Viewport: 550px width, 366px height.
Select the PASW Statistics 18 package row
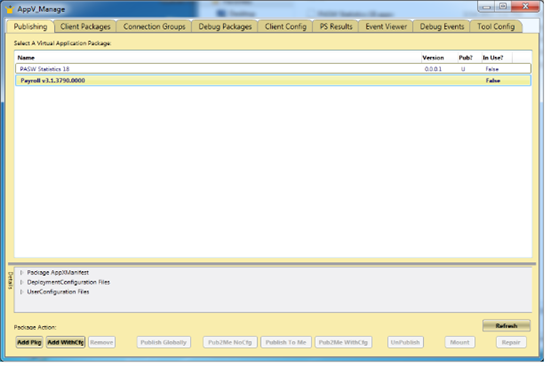(x=273, y=69)
